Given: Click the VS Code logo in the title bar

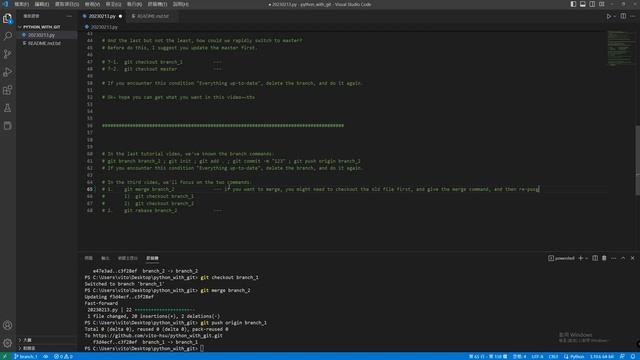Looking at the screenshot, I should click(x=5, y=4).
